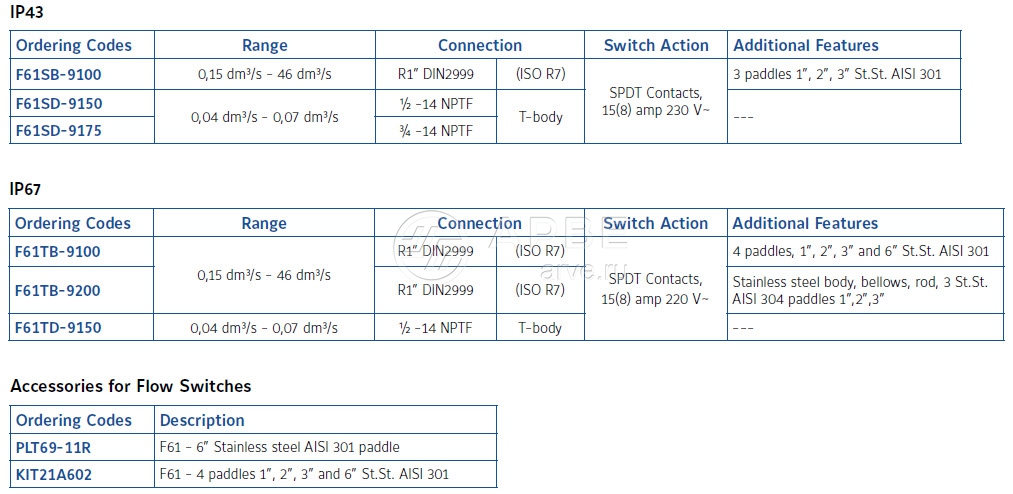The image size is (1013, 494).
Task: Select the SPDT Contacts 220 V~ cell
Action: pyautogui.click(x=655, y=289)
